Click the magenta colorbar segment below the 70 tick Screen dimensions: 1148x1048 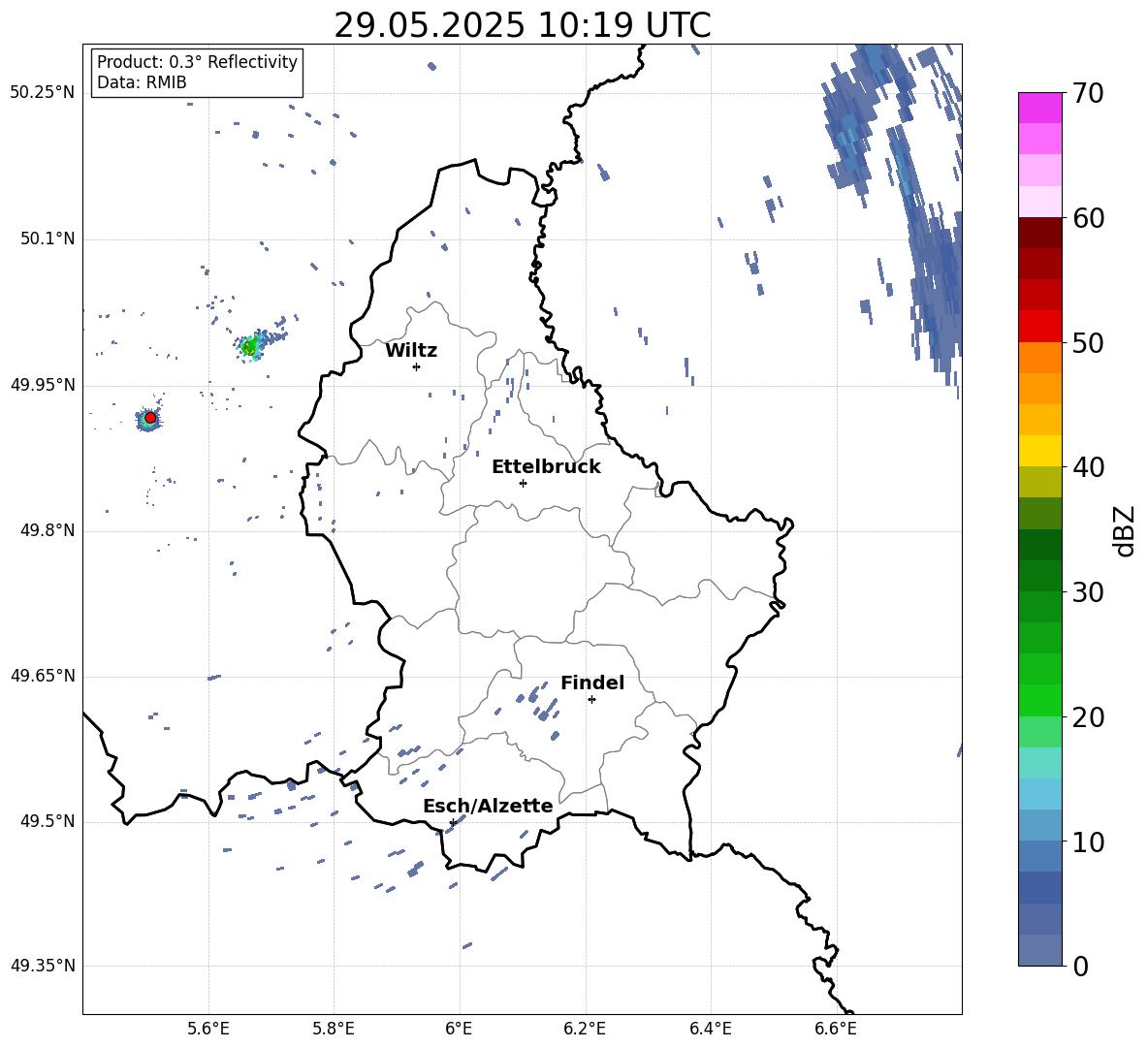1039,108
